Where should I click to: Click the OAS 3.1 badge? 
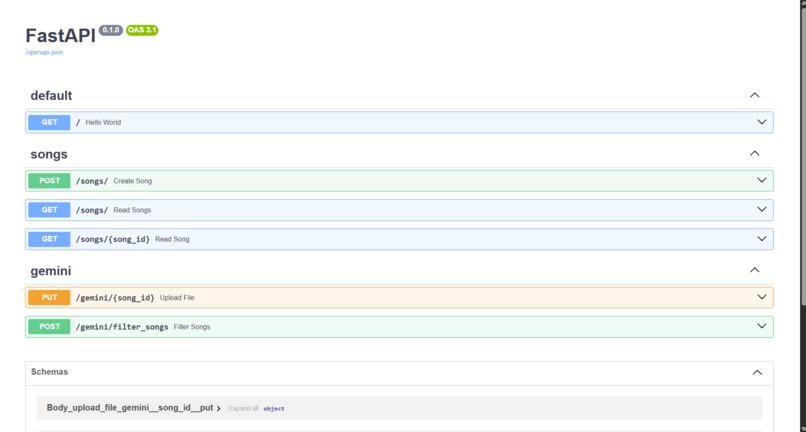point(142,30)
